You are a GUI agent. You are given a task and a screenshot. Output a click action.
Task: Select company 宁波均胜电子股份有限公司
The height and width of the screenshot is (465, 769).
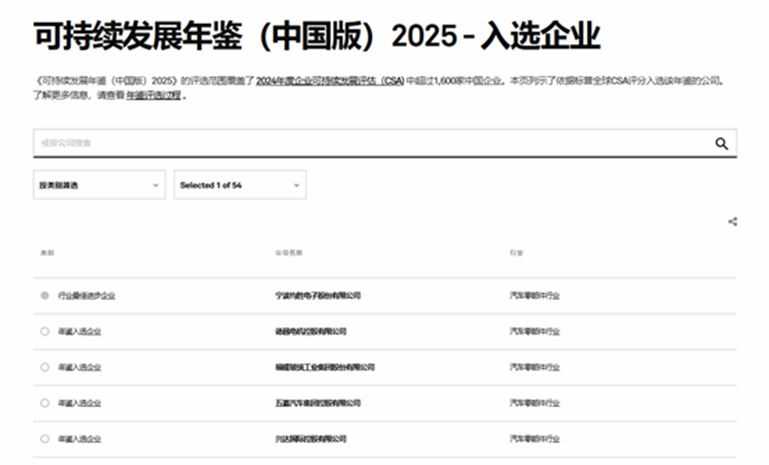click(x=317, y=296)
